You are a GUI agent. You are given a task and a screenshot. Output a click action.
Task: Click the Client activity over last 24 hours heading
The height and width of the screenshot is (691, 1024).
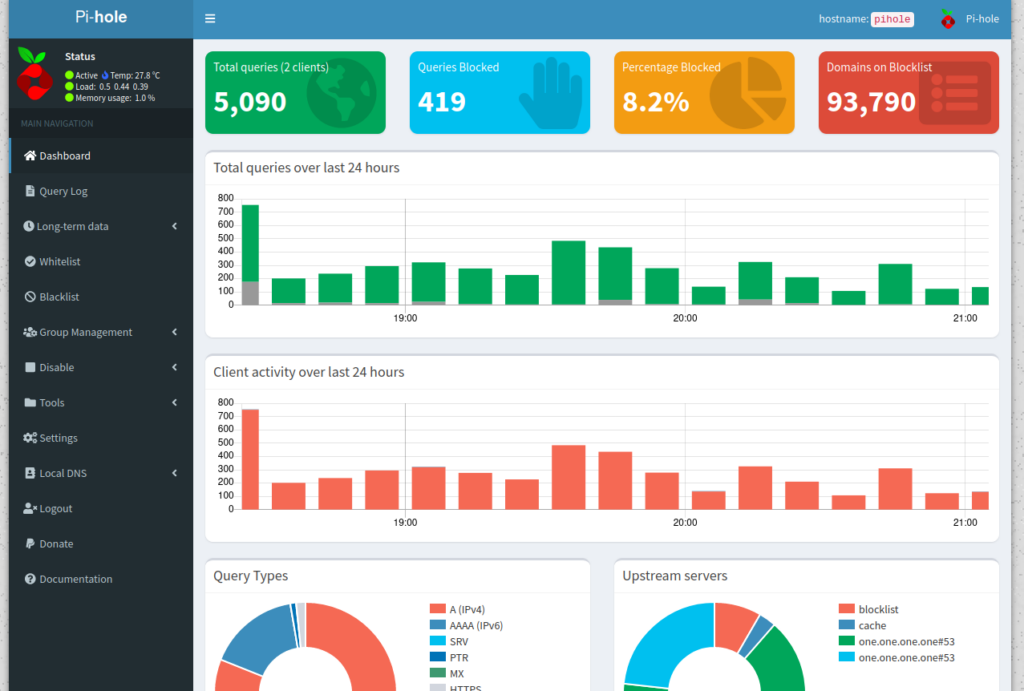tap(309, 372)
